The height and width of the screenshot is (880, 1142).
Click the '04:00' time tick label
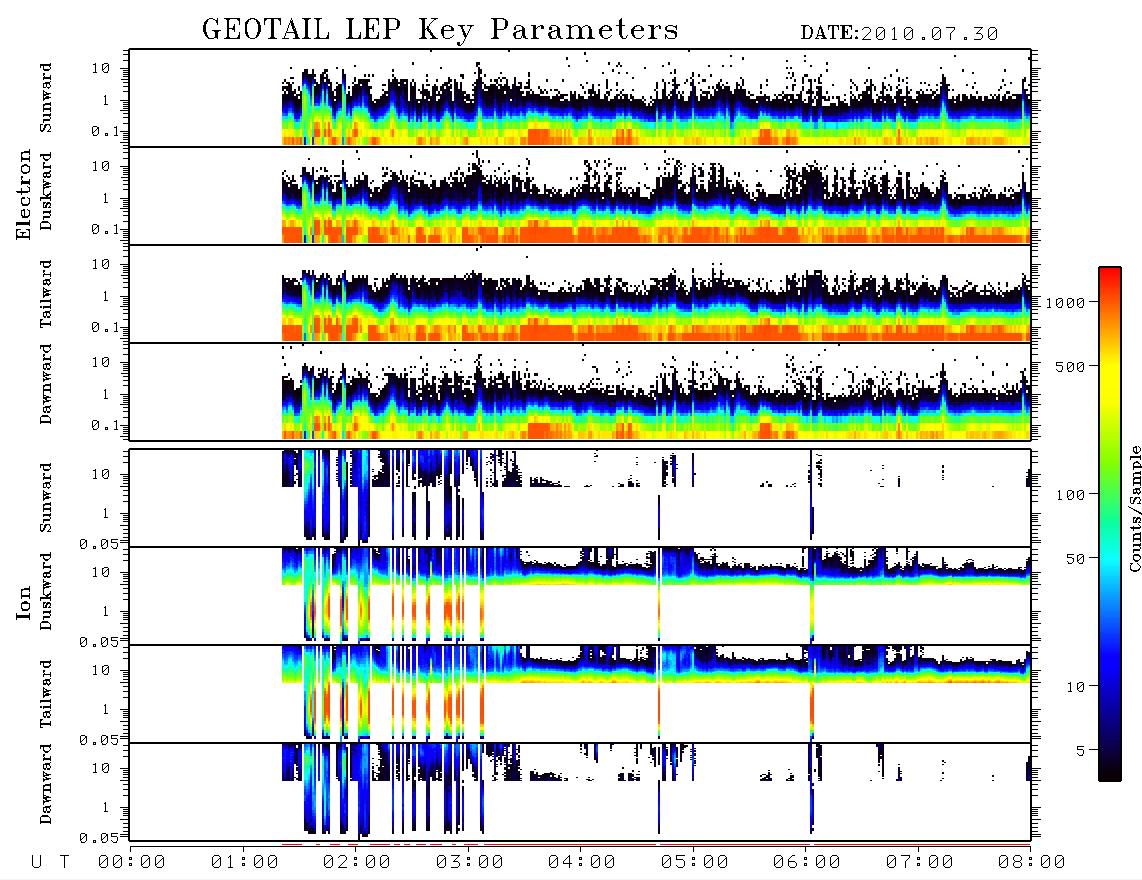[582, 862]
